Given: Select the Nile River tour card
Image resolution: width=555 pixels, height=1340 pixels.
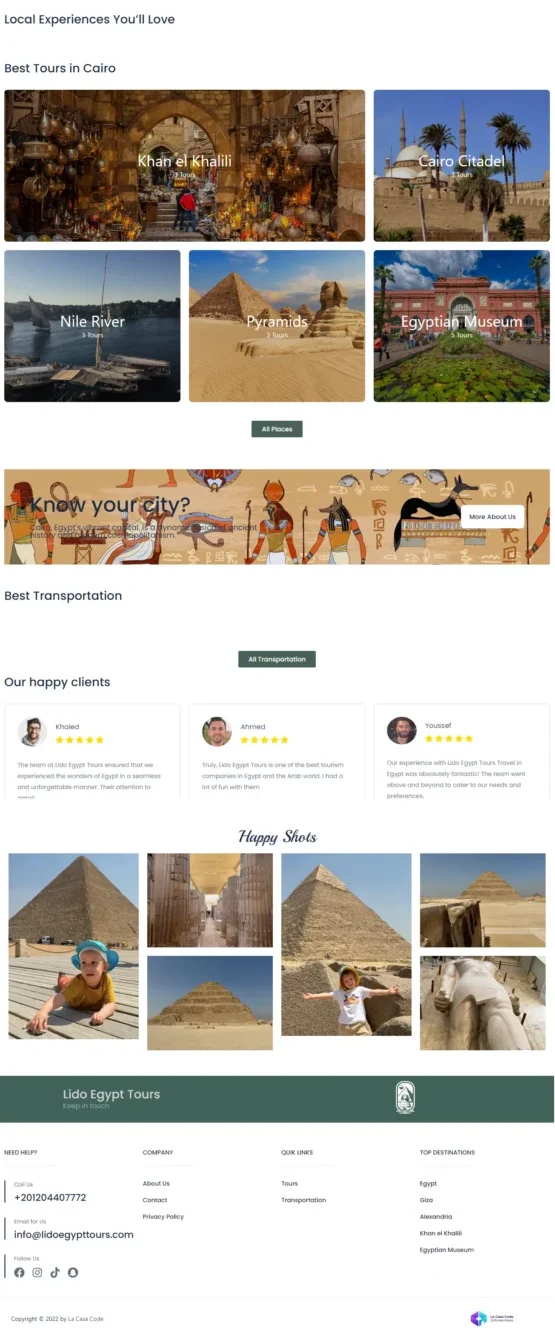Looking at the screenshot, I should 92,326.
